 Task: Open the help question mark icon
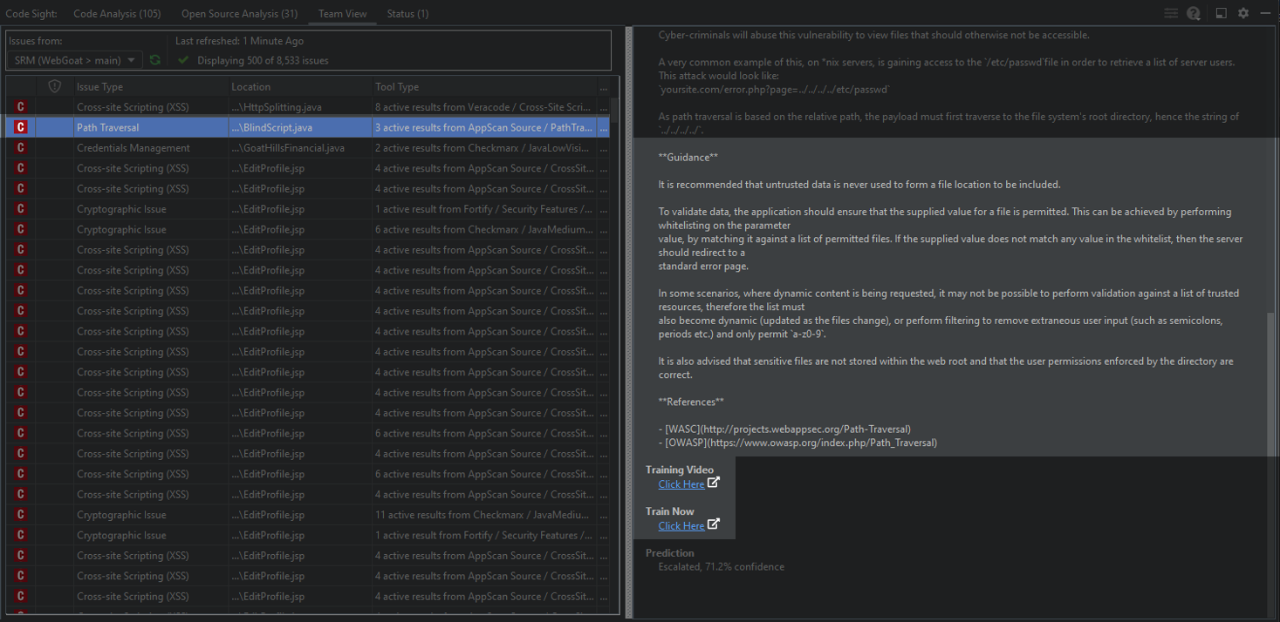tap(1193, 13)
